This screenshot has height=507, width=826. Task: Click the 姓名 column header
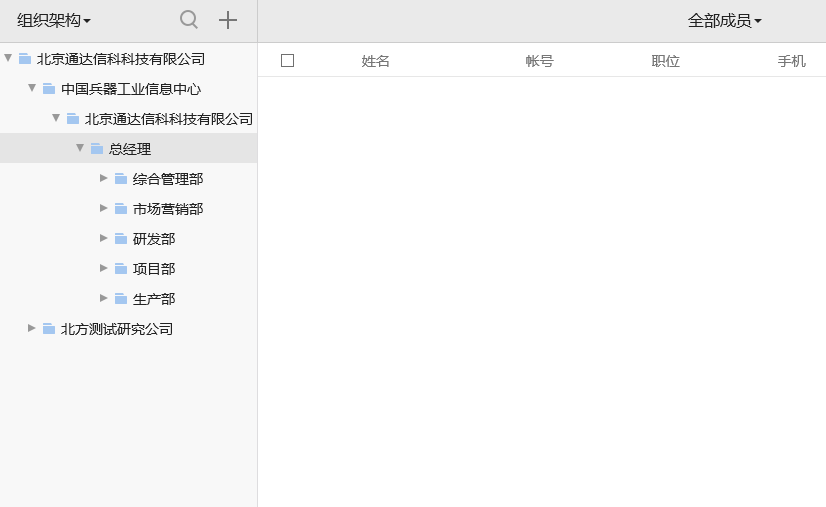click(375, 61)
